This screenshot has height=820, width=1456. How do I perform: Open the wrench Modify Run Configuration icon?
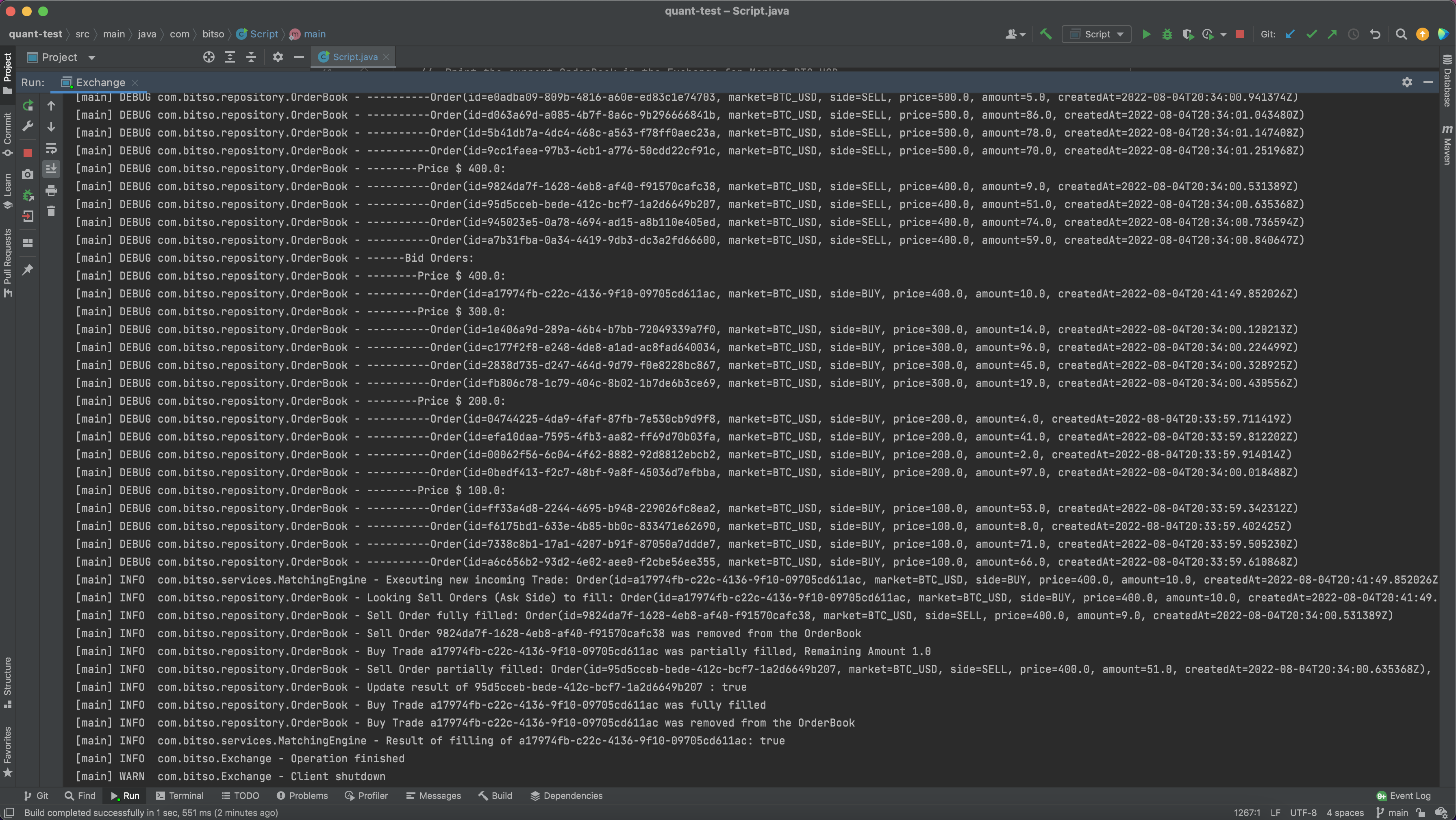[x=28, y=126]
